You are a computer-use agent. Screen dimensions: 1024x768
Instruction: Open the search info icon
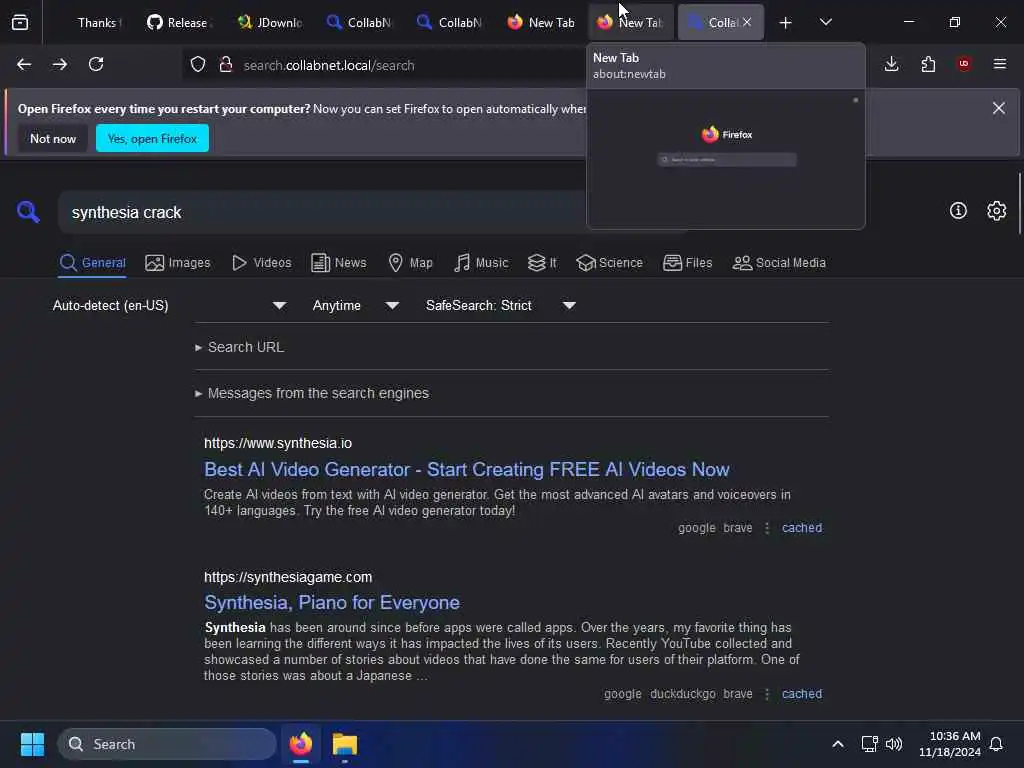(958, 210)
